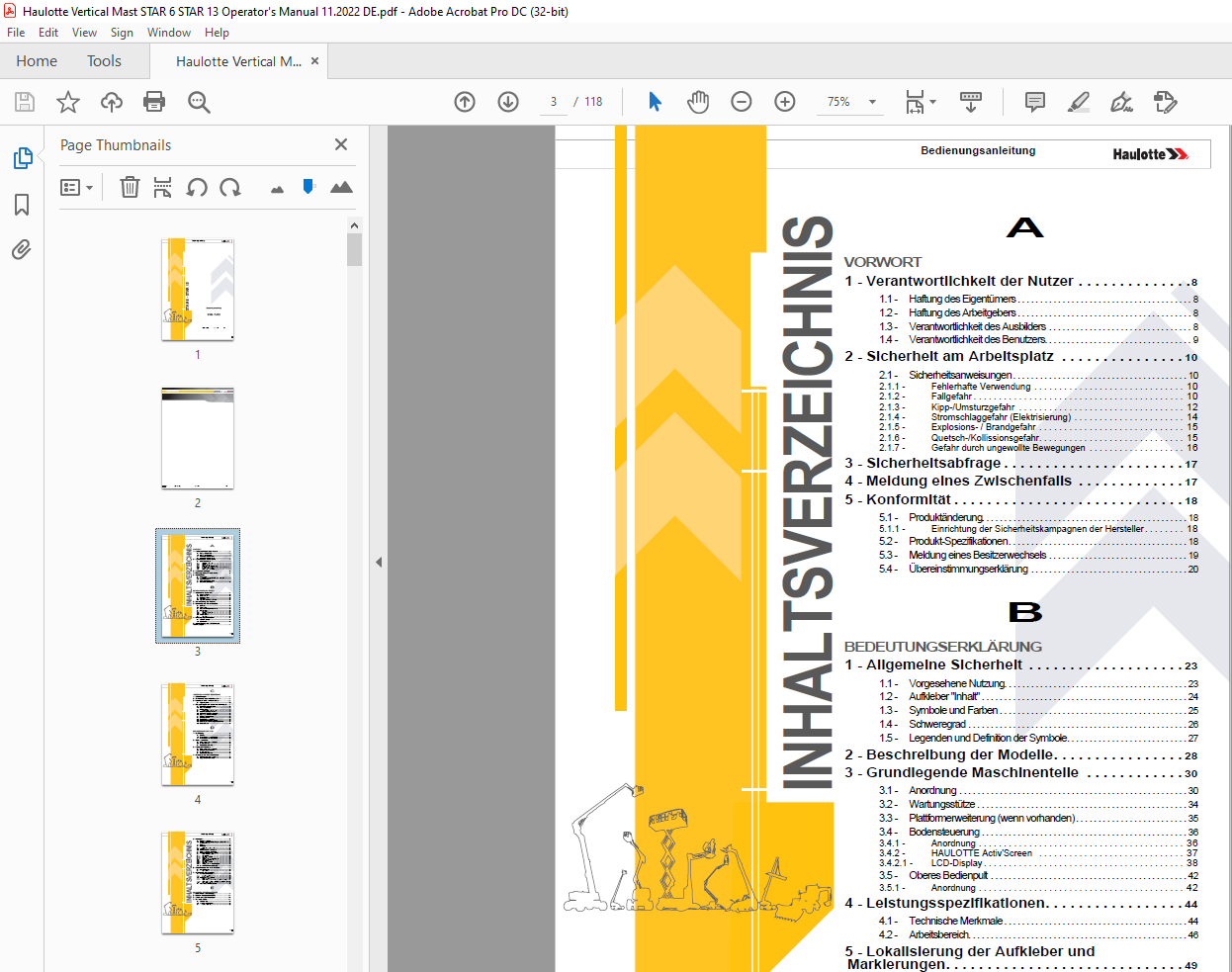
Task: Open the File menu
Action: tap(16, 33)
